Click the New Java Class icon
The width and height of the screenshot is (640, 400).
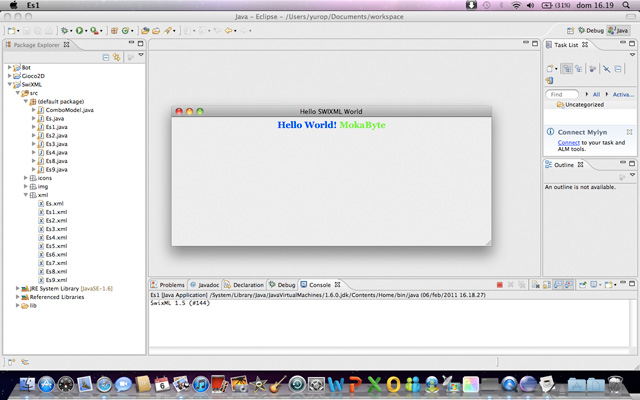coord(125,31)
